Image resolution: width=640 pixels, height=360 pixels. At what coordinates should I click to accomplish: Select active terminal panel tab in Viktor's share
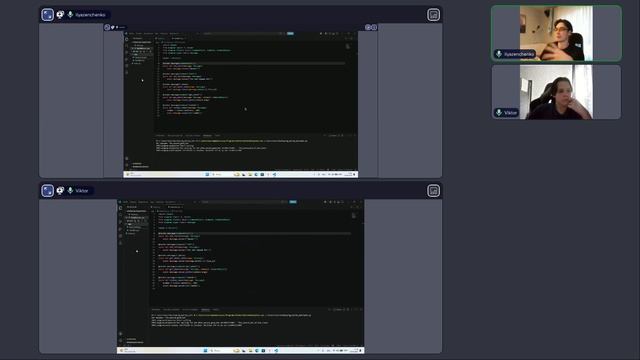(205, 309)
